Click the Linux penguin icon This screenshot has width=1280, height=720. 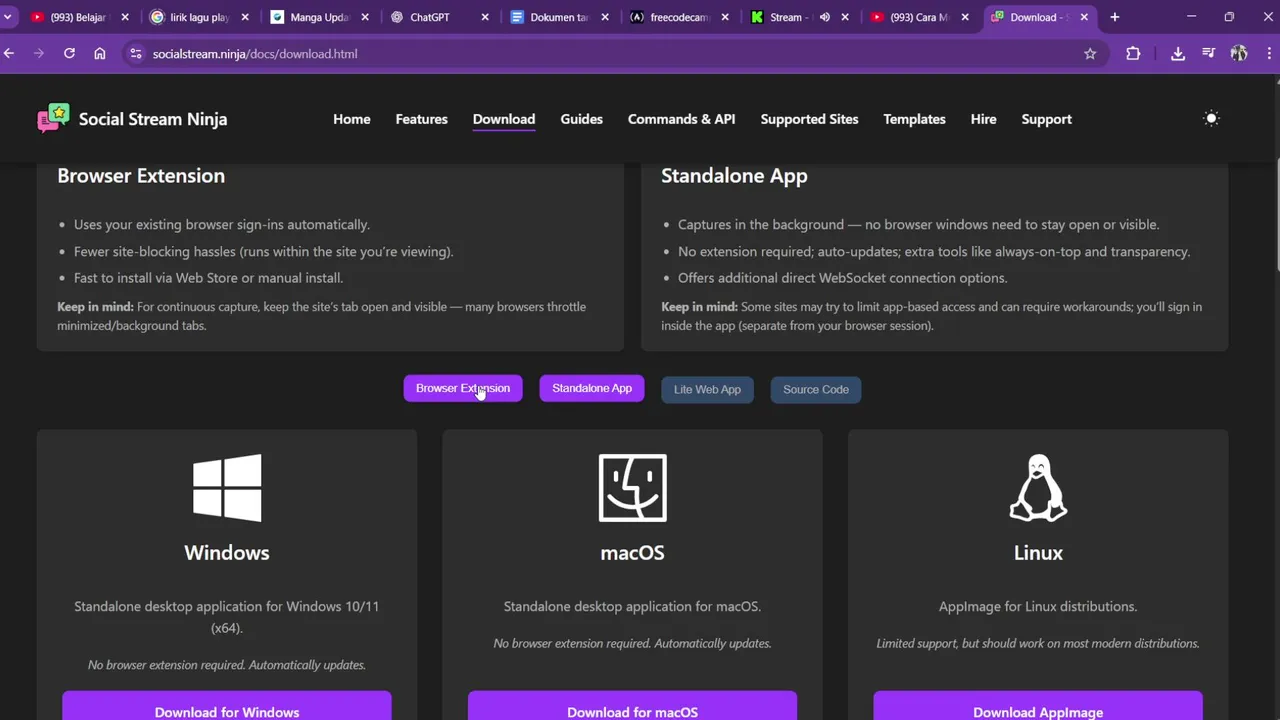pyautogui.click(x=1038, y=488)
